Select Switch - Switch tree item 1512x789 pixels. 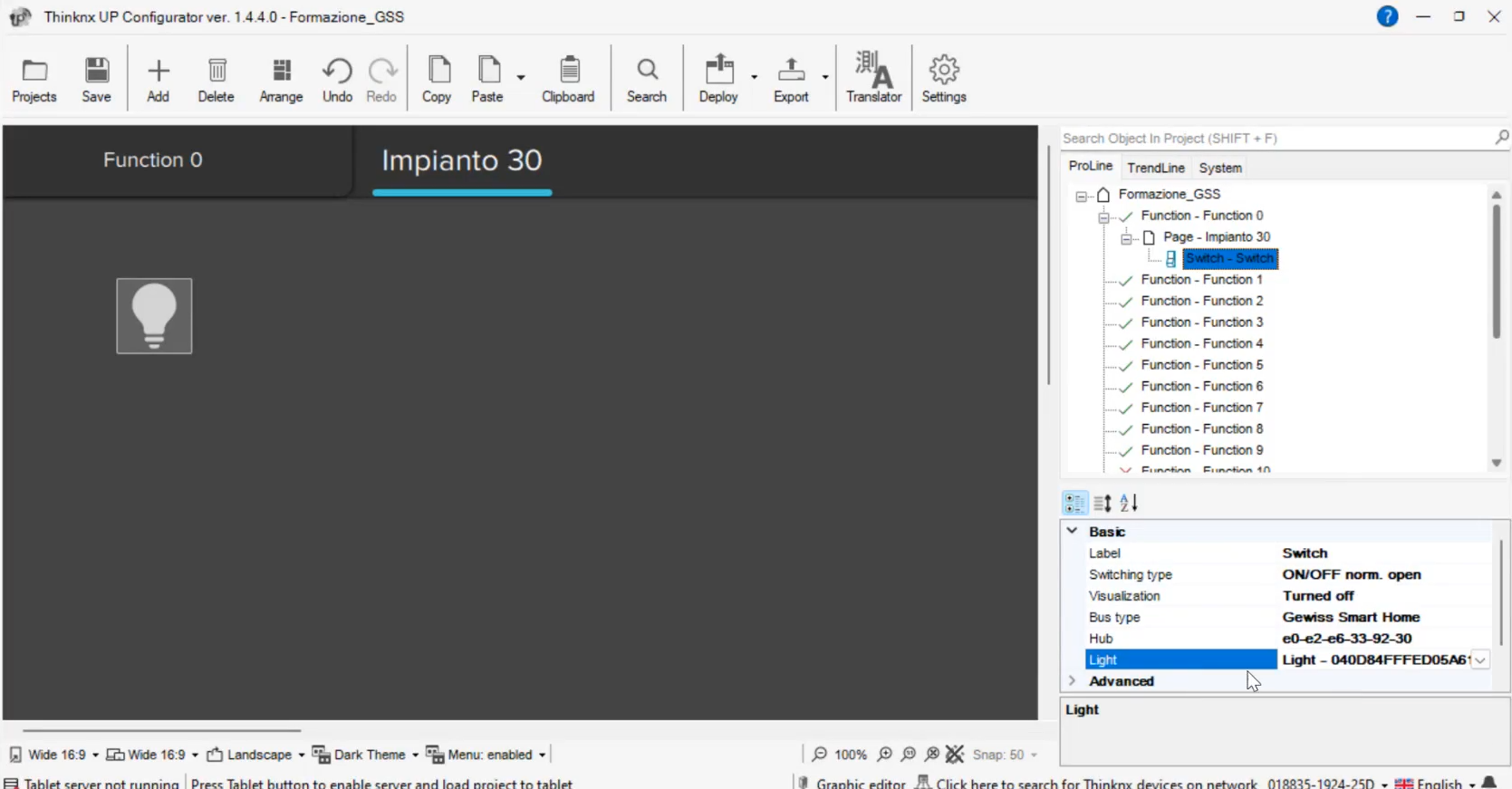coord(1229,258)
